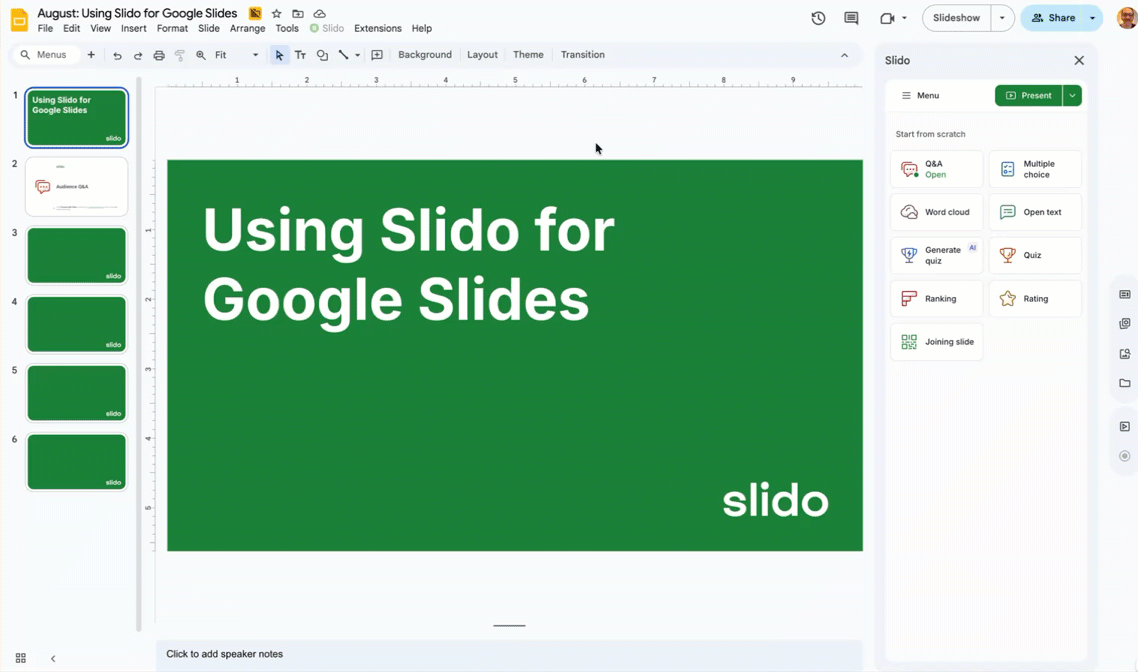The image size is (1138, 672).
Task: Expand camera meeting options arrow
Action: [x=904, y=18]
